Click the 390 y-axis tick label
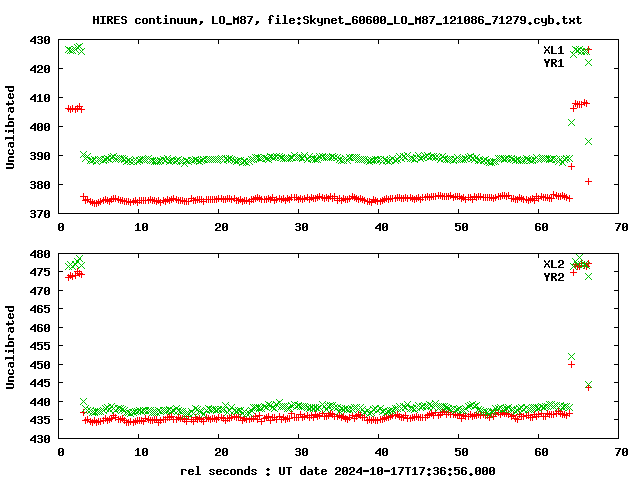640x480 pixels. click(40, 156)
